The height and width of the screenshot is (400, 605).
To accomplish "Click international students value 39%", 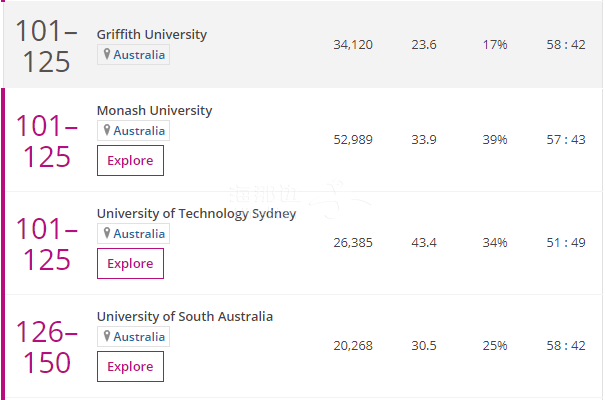I will tap(495, 140).
